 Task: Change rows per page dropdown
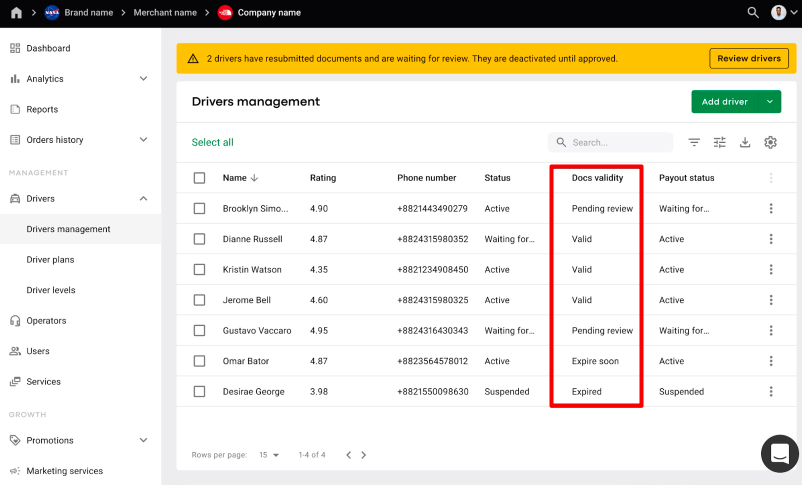270,455
